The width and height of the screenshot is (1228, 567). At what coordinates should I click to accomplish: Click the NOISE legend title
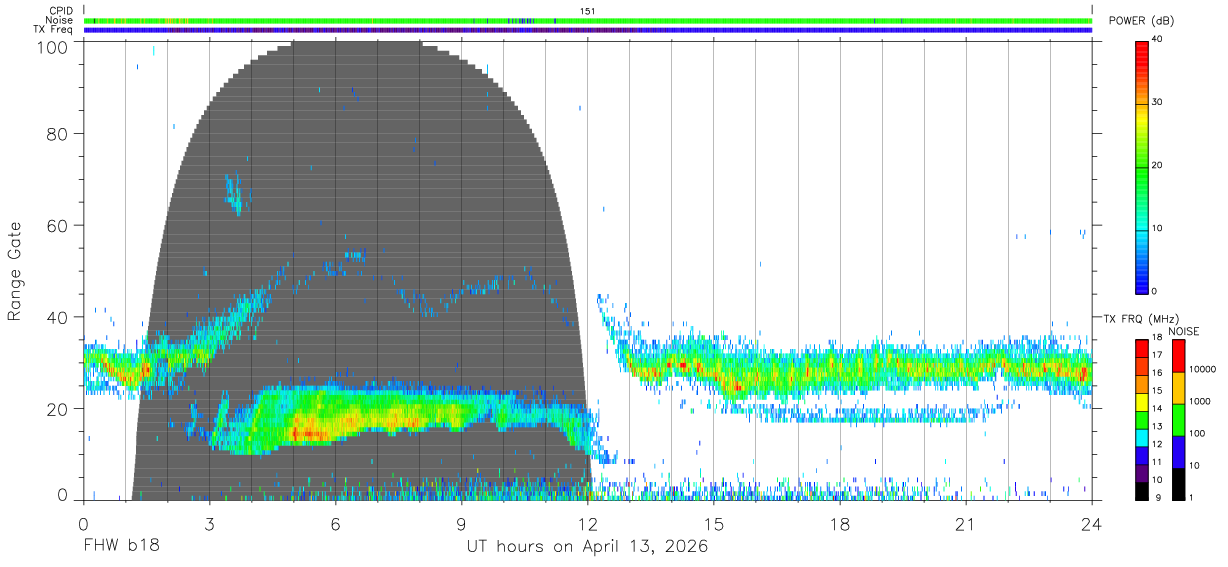1183,331
